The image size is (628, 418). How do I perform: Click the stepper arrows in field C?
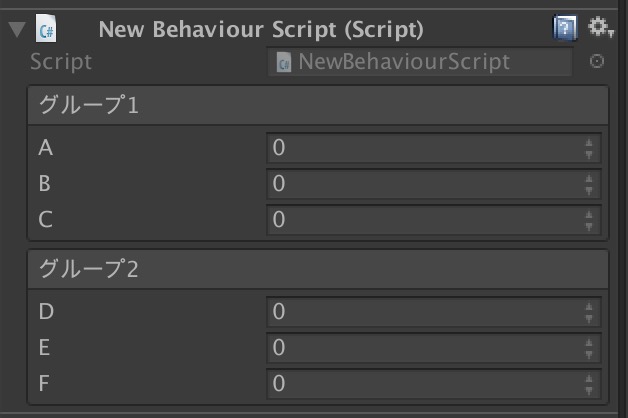[589, 221]
